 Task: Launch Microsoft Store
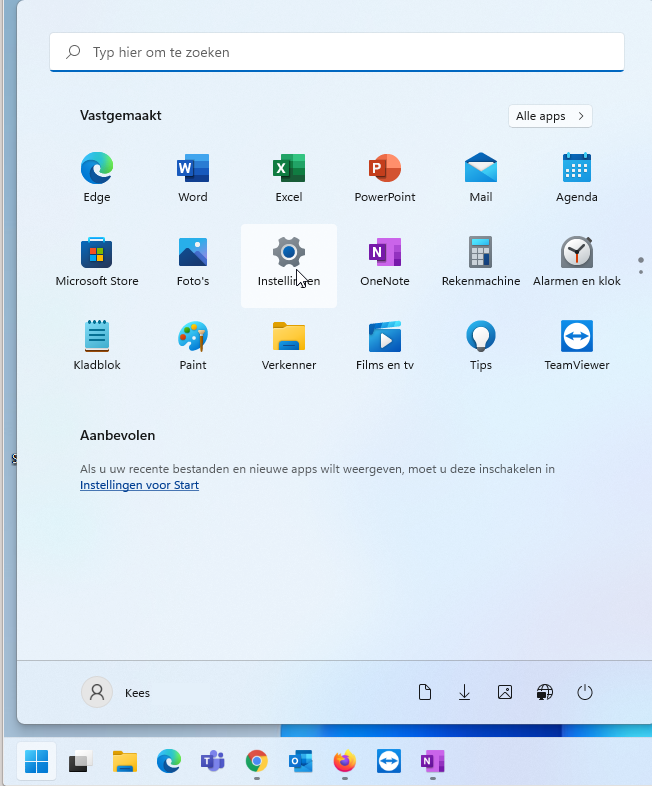tap(97, 262)
